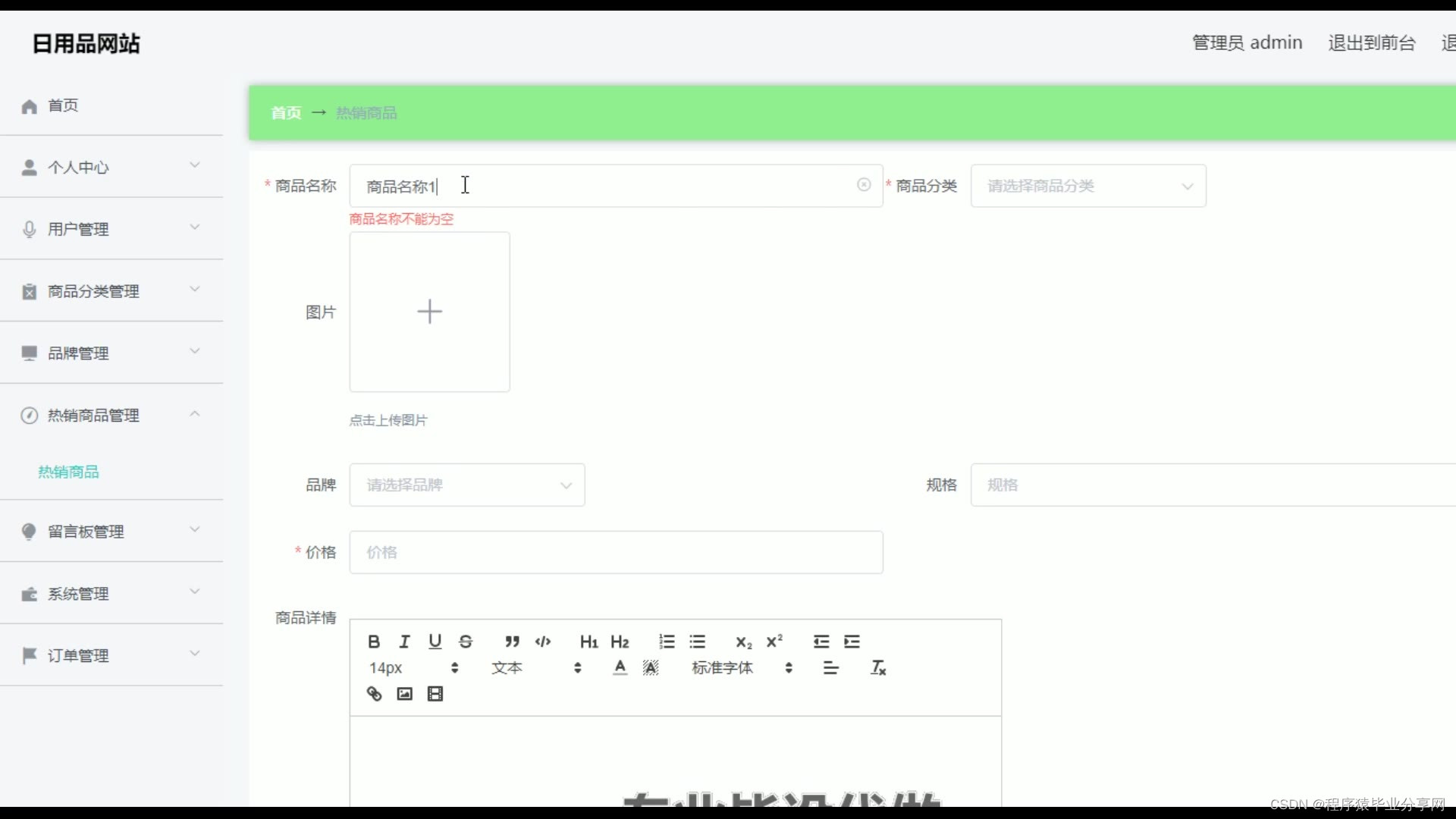Insert a video into the editor

point(435,694)
